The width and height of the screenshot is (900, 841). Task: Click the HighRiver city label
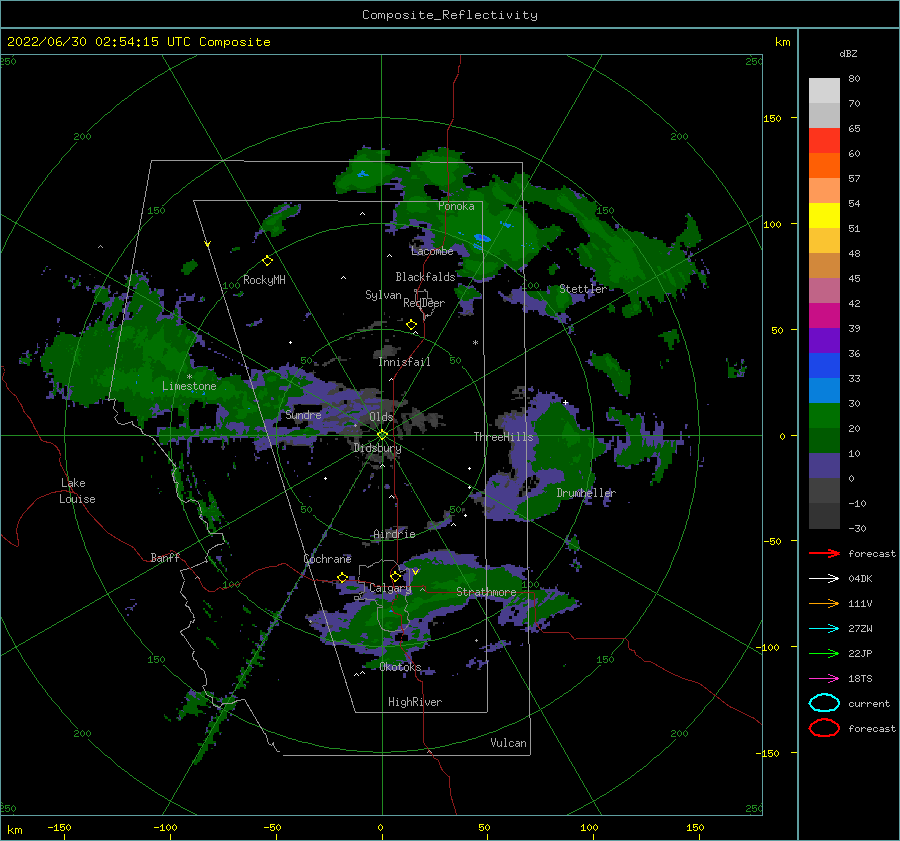click(415, 702)
